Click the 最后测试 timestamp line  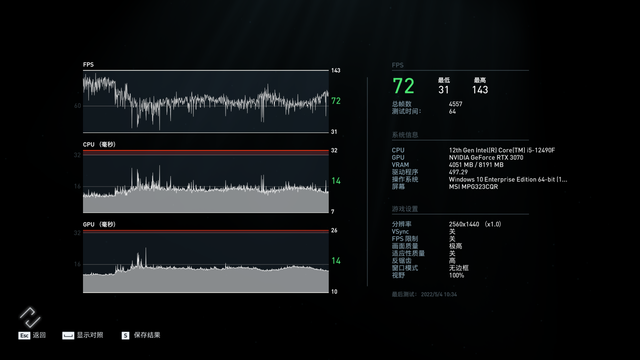[424, 294]
